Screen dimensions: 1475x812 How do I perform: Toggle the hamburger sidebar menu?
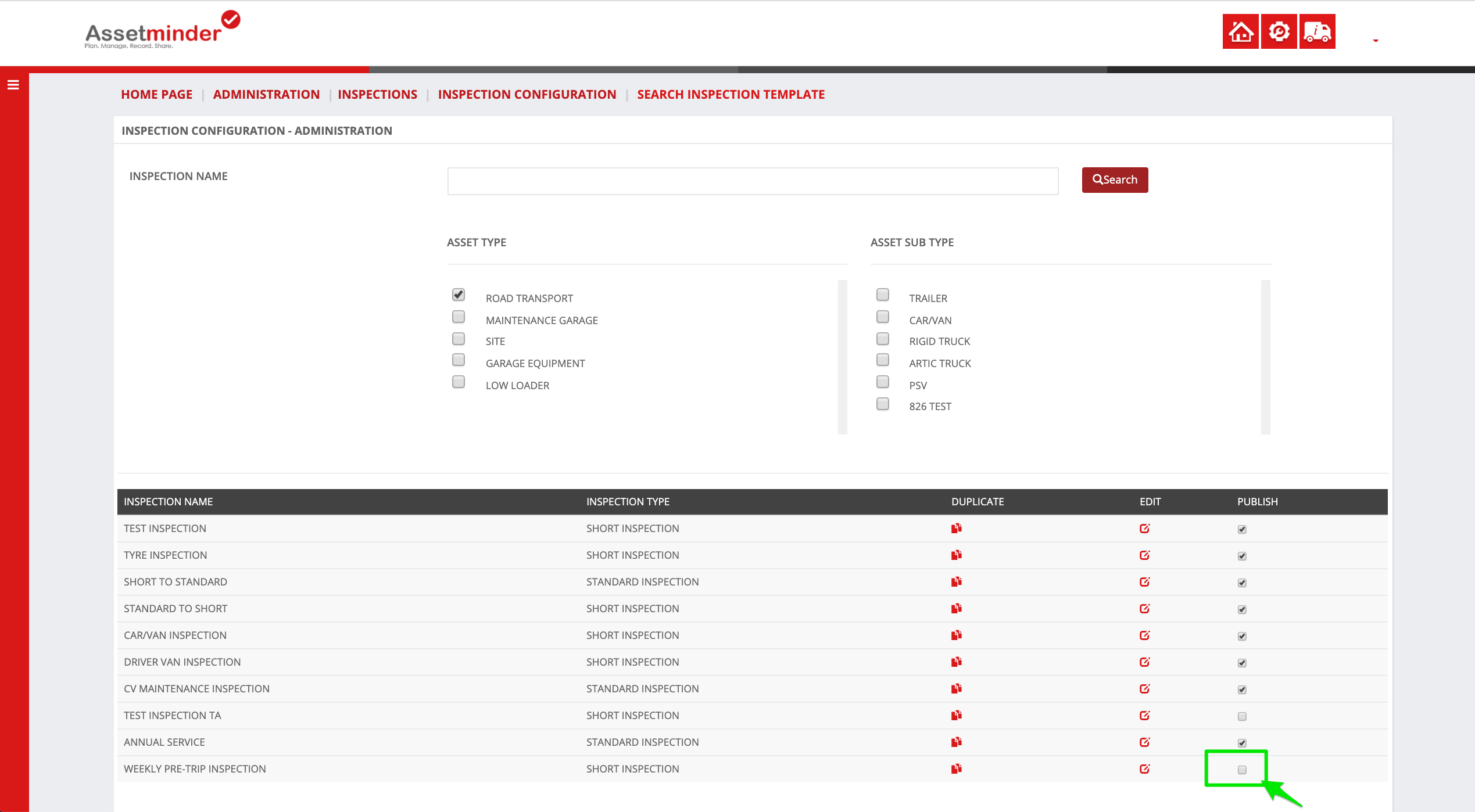(13, 85)
